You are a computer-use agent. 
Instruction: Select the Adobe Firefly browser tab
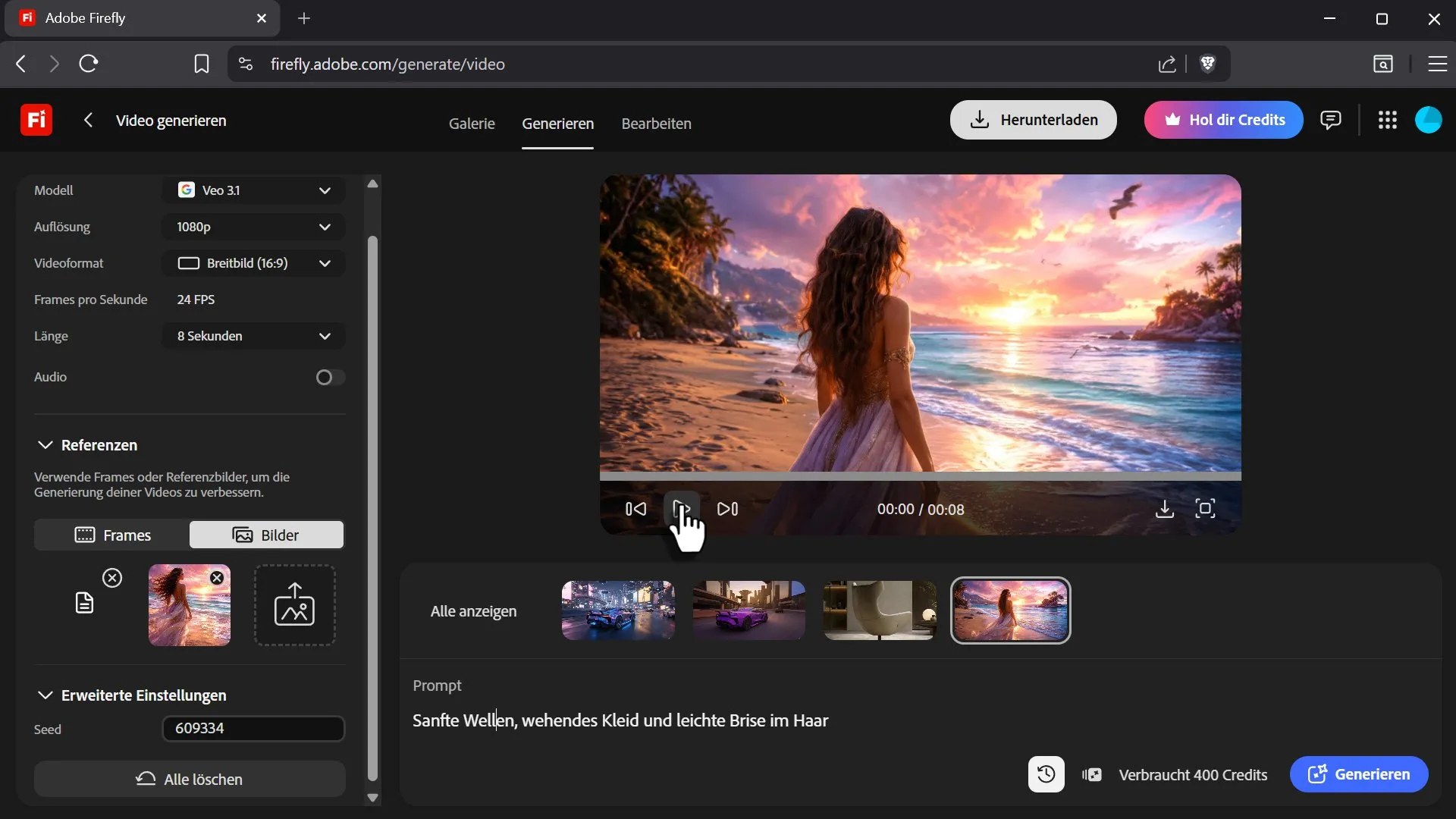[x=143, y=18]
